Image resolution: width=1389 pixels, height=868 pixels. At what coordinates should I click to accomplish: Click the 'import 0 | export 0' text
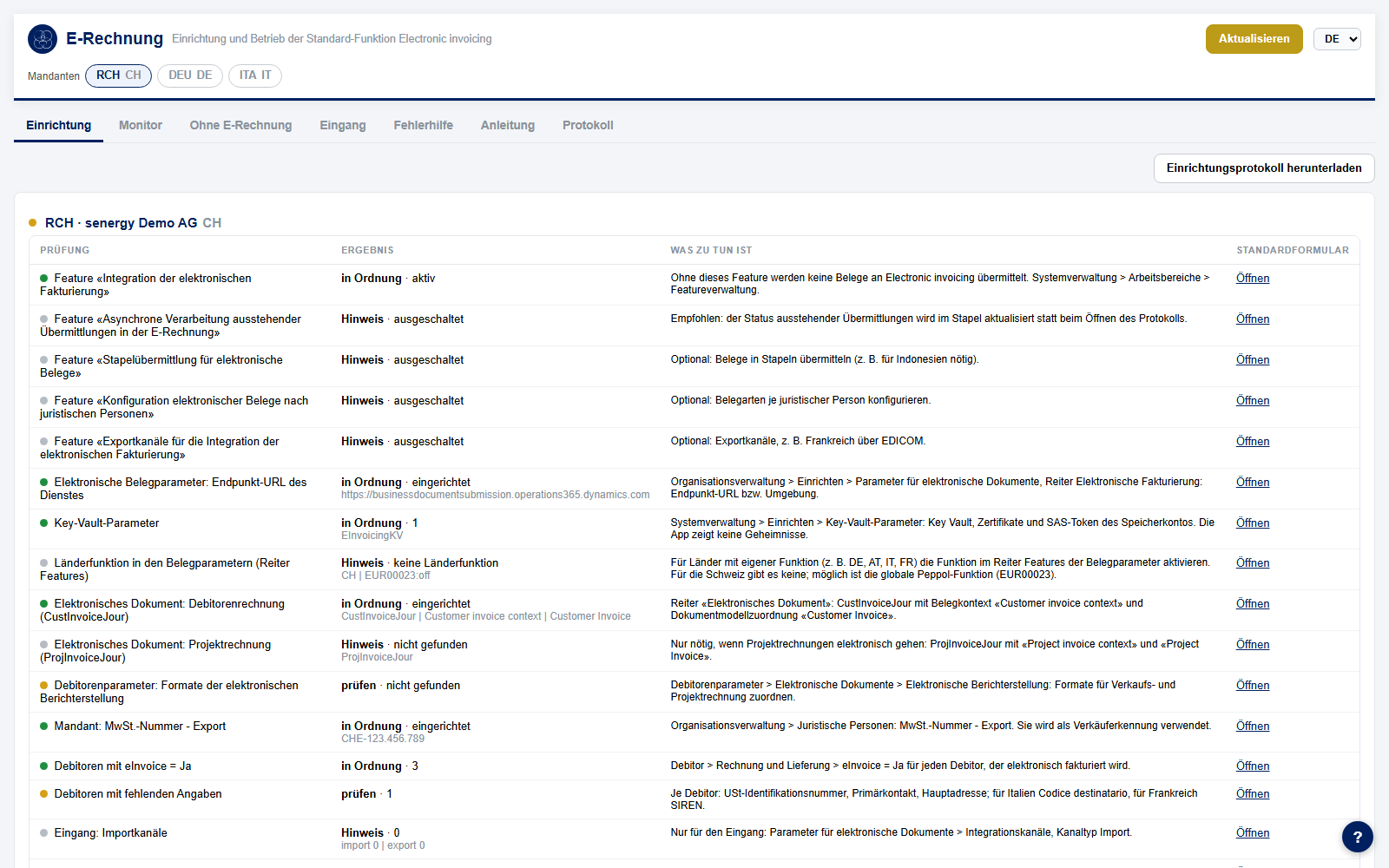pos(383,845)
